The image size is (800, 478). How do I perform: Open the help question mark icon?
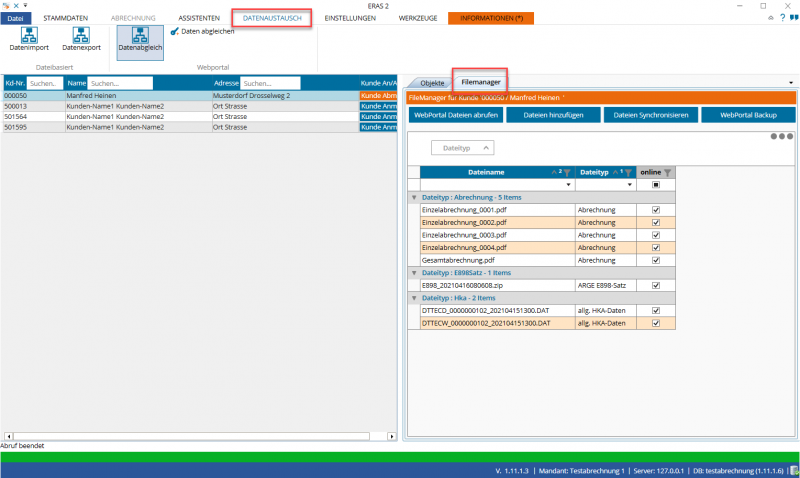782,18
